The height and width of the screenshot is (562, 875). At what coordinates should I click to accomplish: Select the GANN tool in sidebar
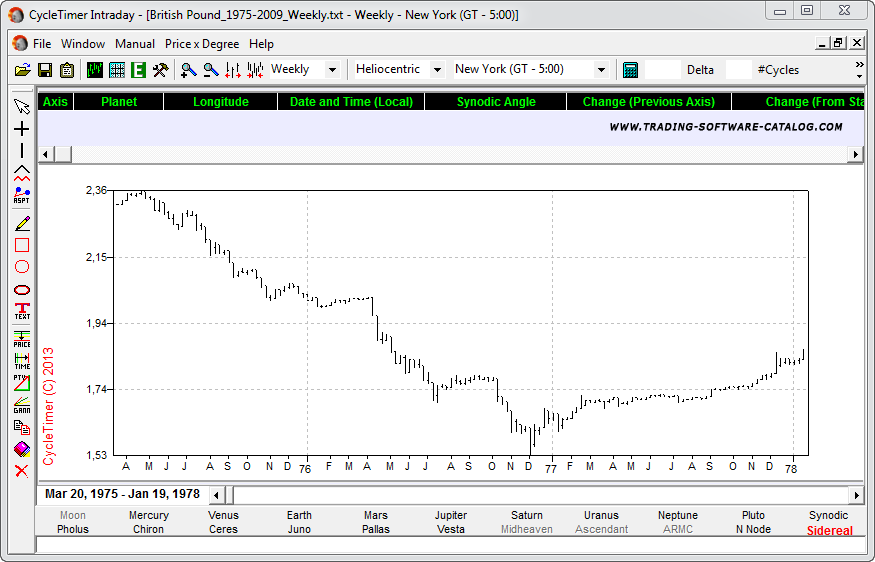(x=22, y=404)
